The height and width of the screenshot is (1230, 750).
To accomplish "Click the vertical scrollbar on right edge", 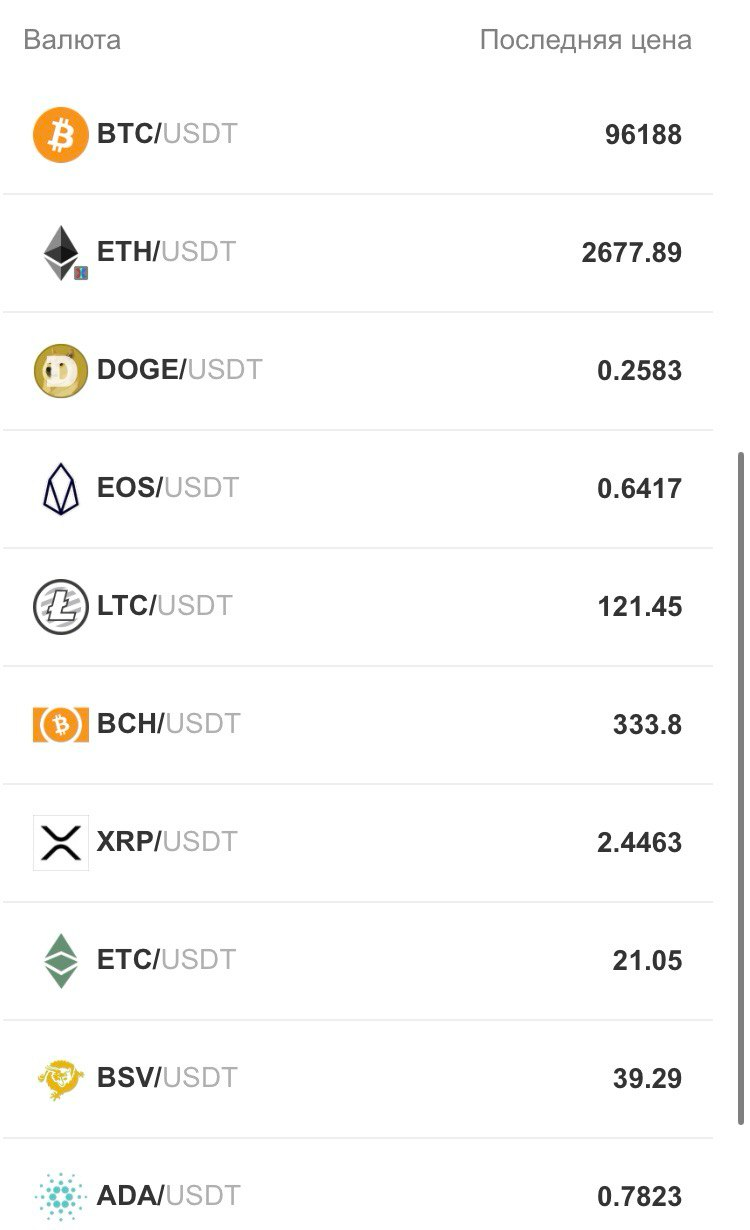I will coord(739,785).
